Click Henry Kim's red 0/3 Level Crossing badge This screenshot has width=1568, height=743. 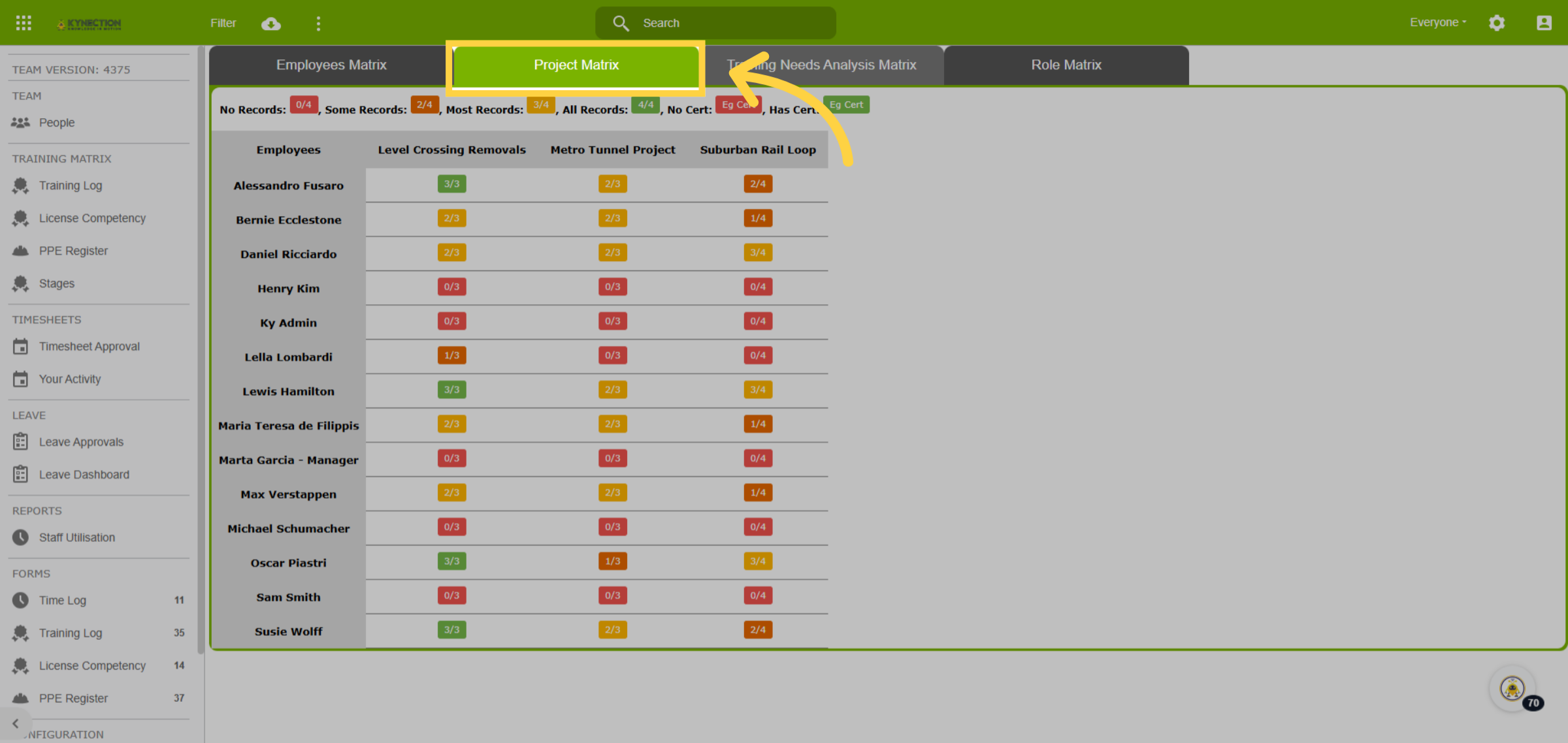click(451, 287)
